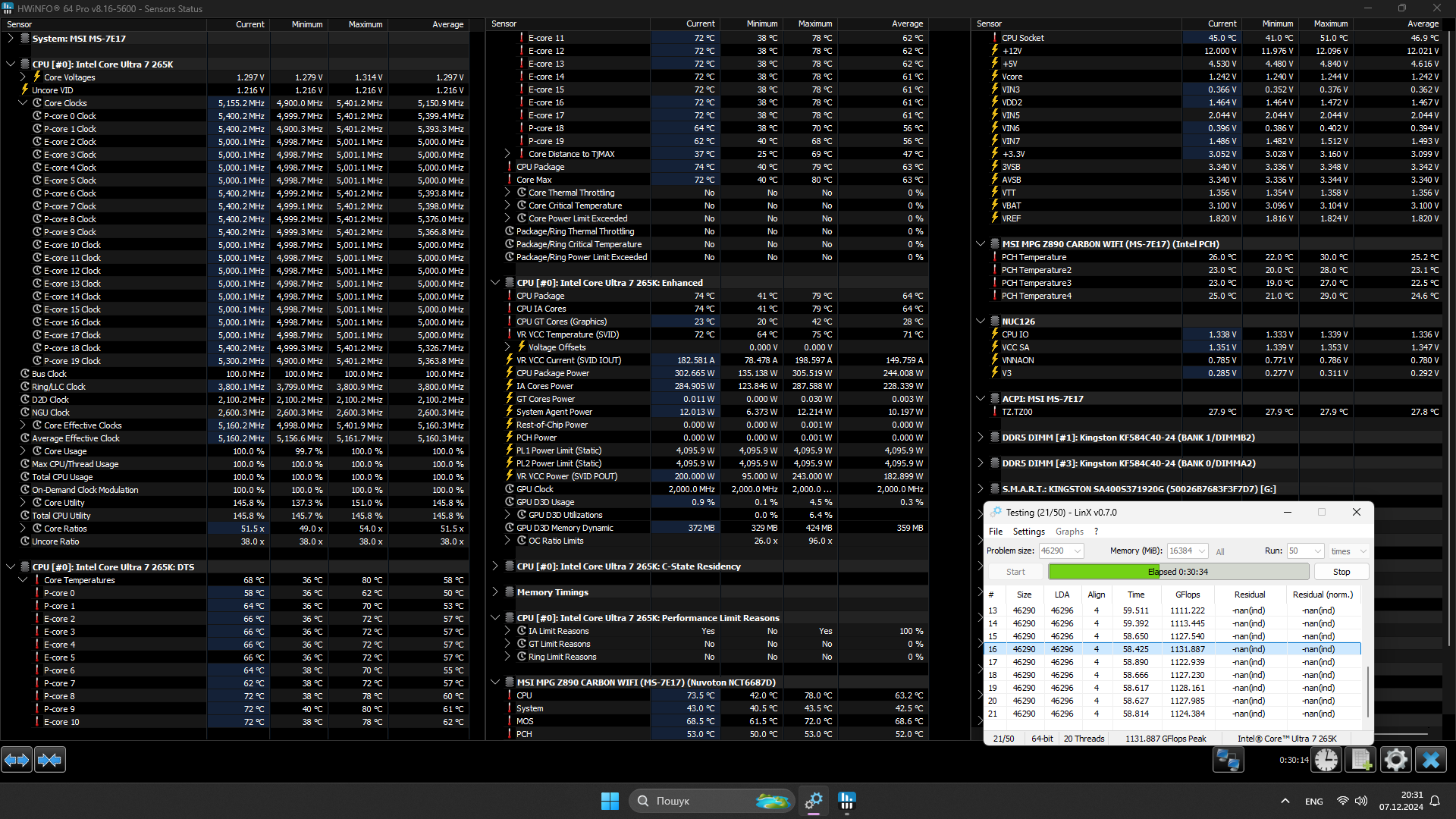Viewport: 1456px width, 819px height.
Task: Close sensors with the blue X icon
Action: [1431, 759]
